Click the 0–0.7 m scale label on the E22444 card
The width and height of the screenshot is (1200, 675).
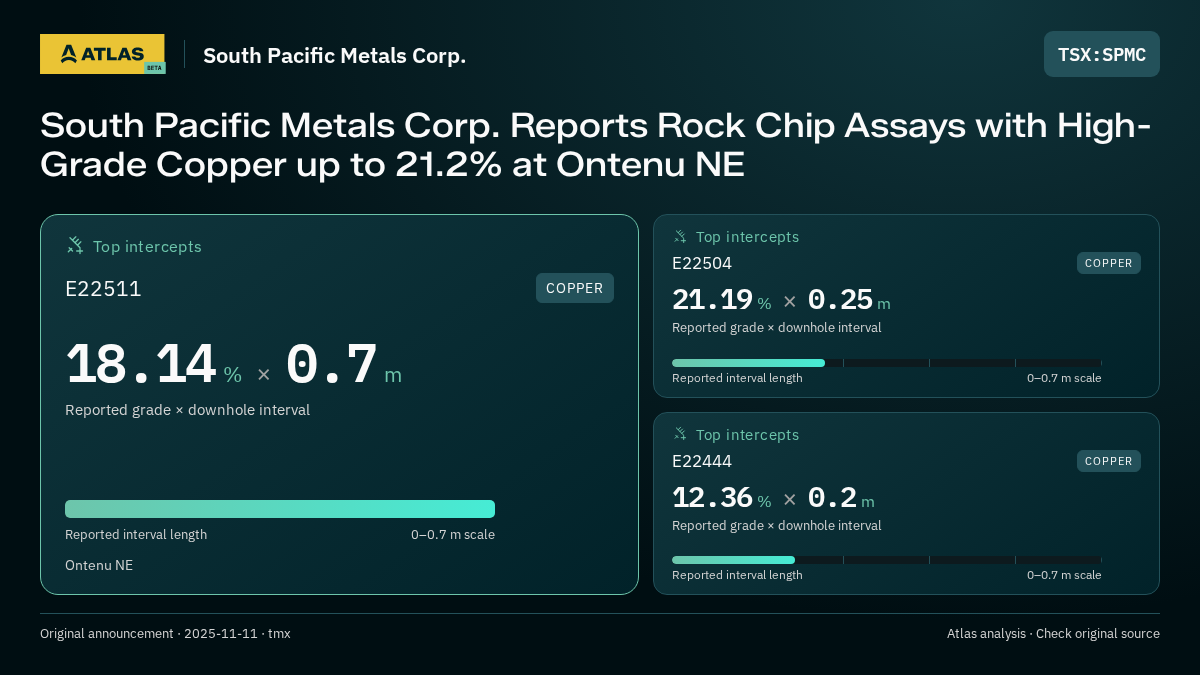coord(1064,575)
